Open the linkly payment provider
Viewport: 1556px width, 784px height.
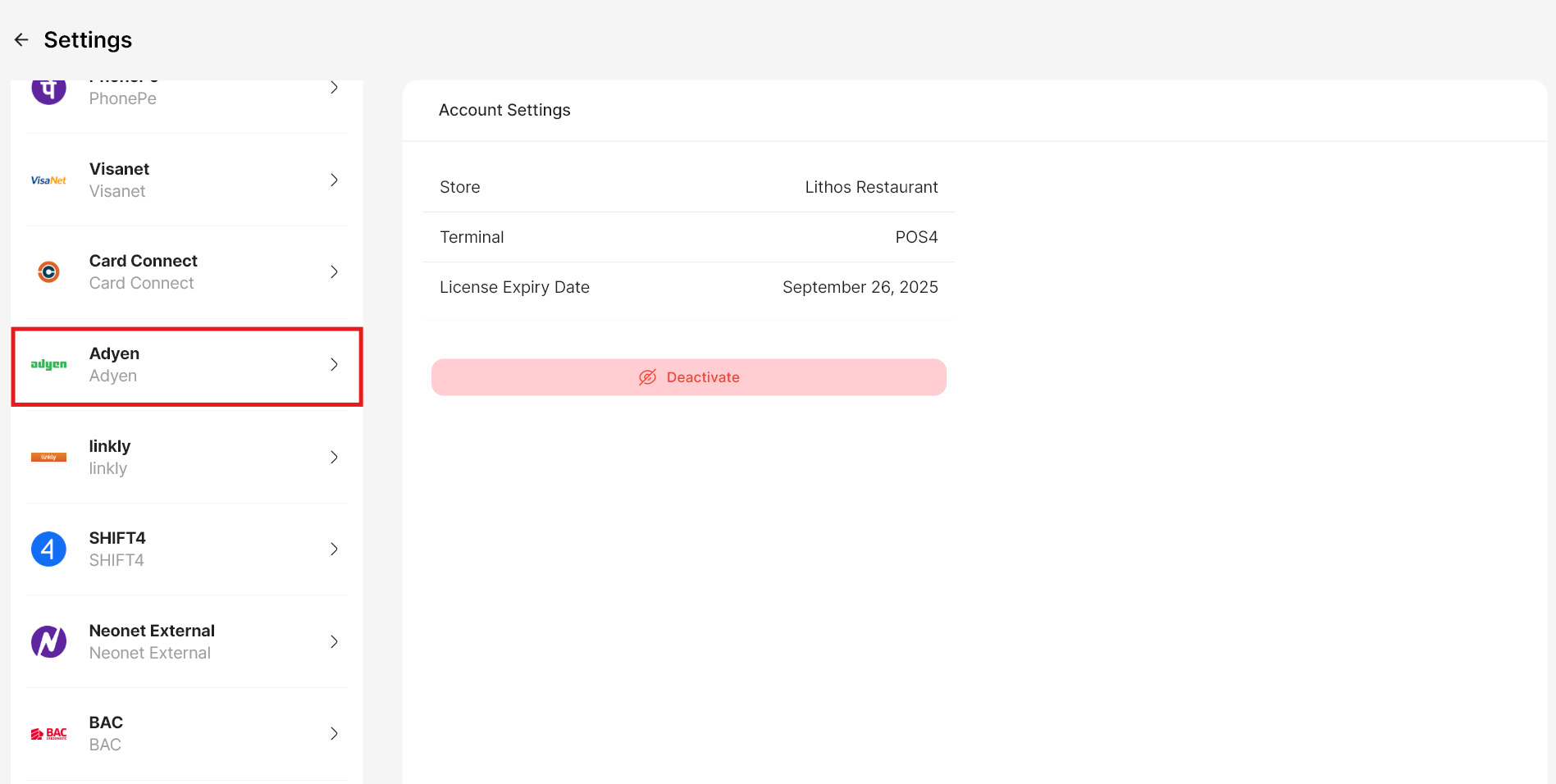click(x=187, y=457)
